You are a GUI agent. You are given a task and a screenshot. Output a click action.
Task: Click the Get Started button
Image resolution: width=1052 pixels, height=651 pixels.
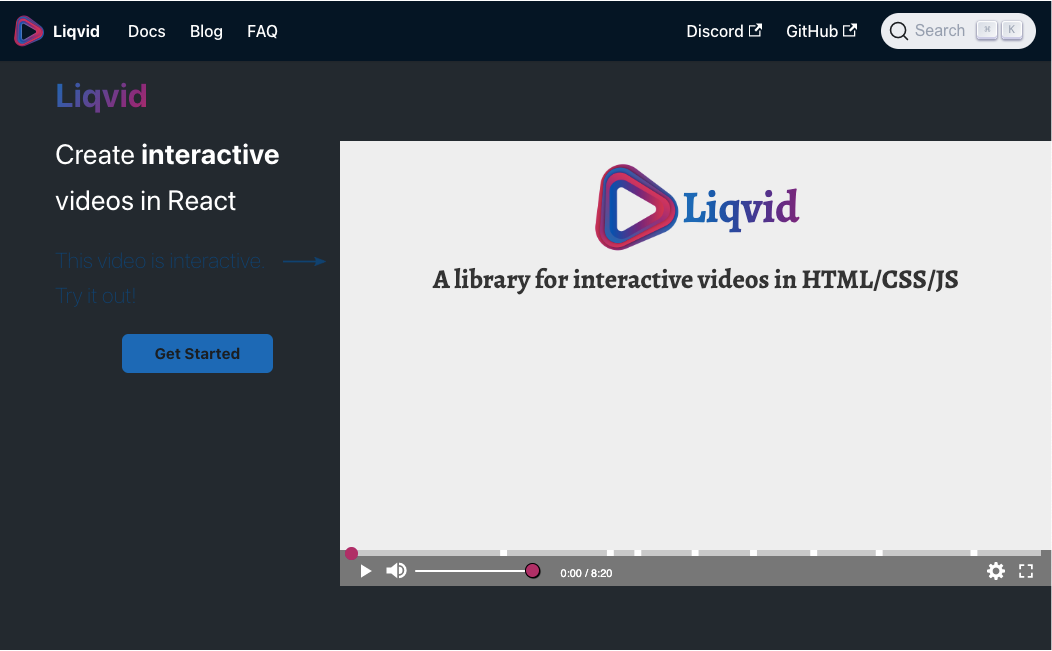[197, 354]
